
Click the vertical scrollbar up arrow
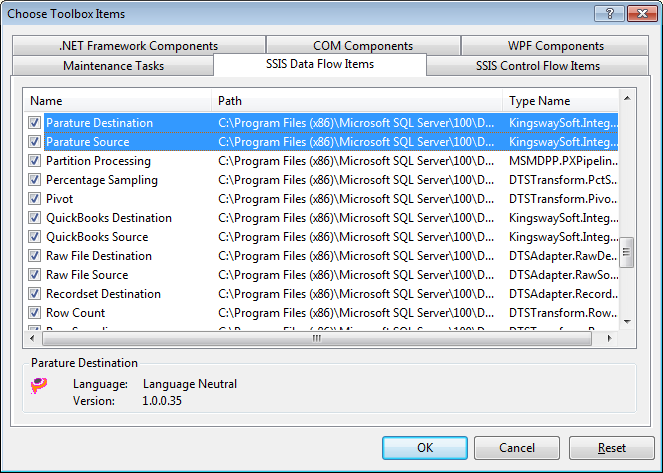point(627,98)
